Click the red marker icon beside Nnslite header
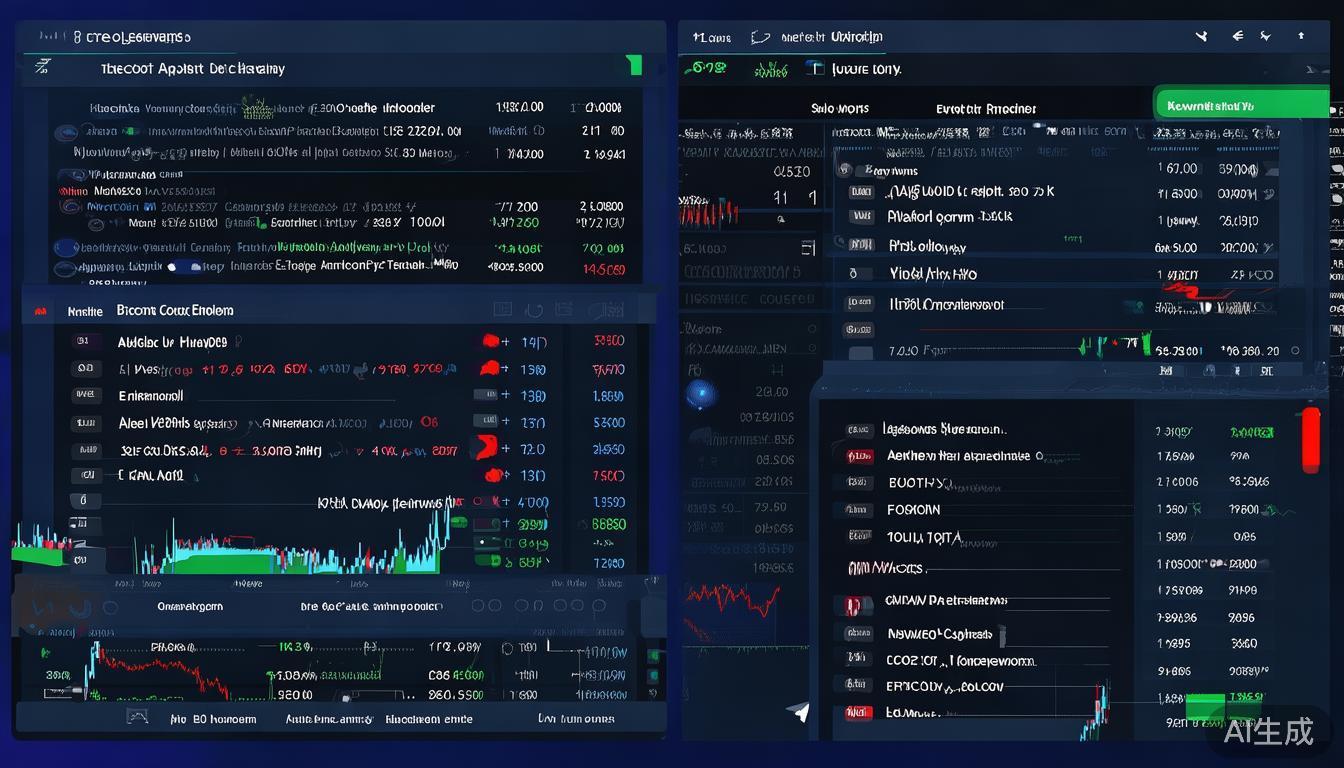Screen dimensions: 1344x768 tap(41, 311)
